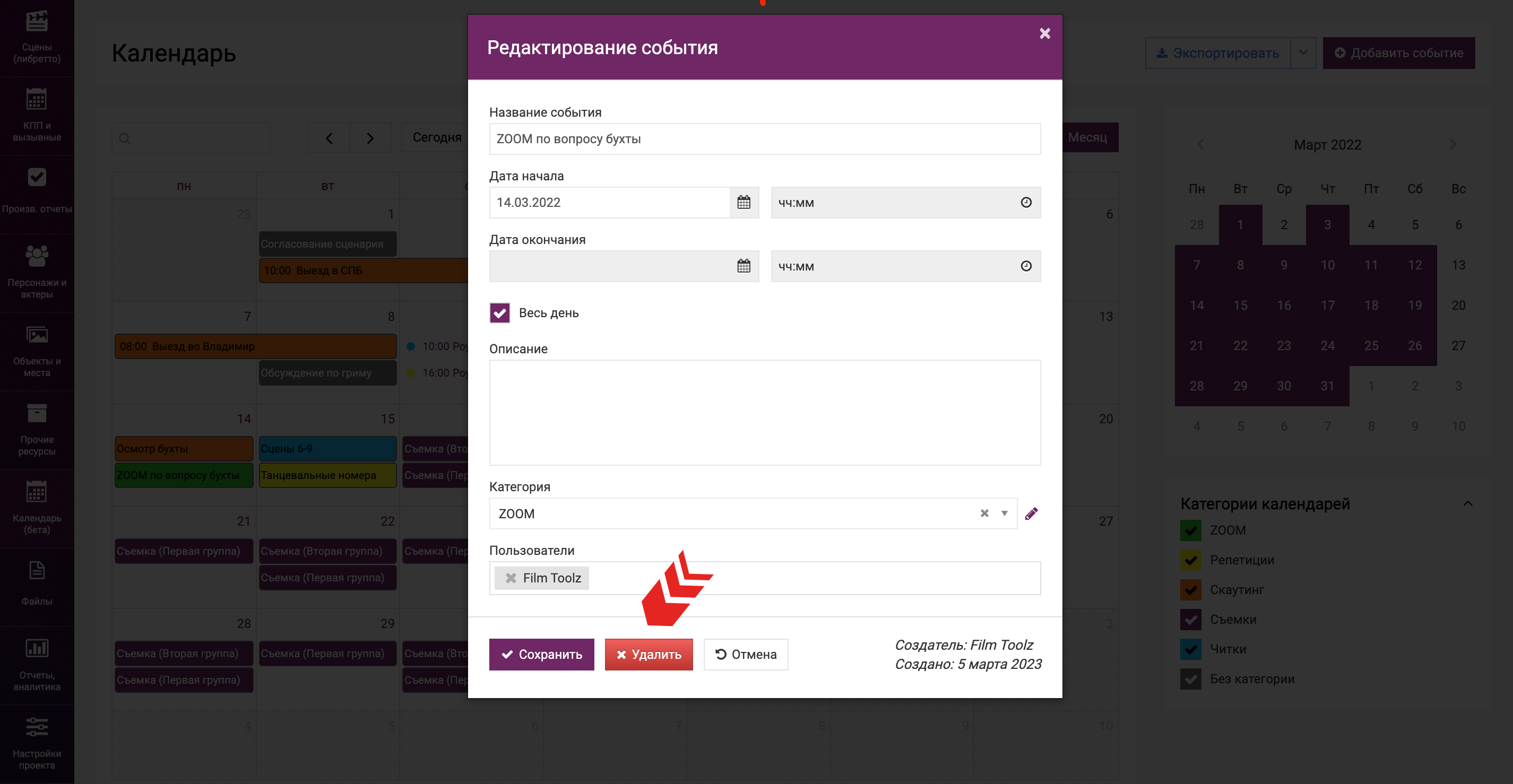Open Объекты и места sidebar section
The width and height of the screenshot is (1513, 784).
[37, 351]
